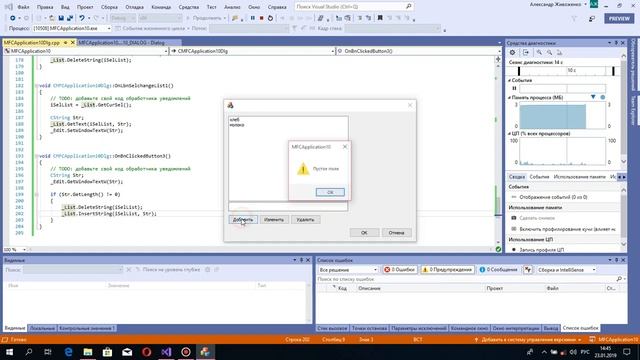Open the Сборка menu

tap(109, 7)
